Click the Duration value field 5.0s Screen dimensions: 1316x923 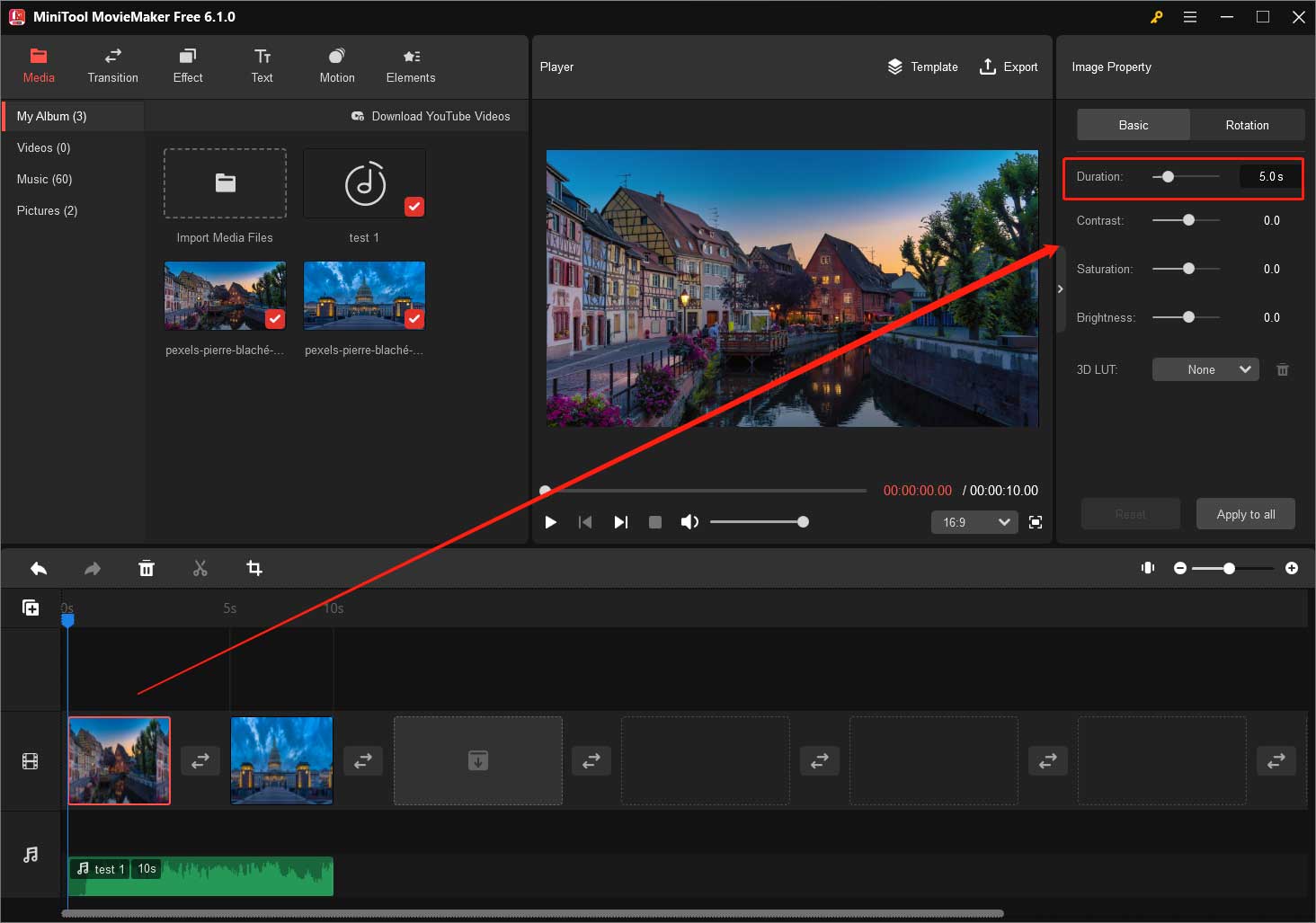pos(1270,176)
